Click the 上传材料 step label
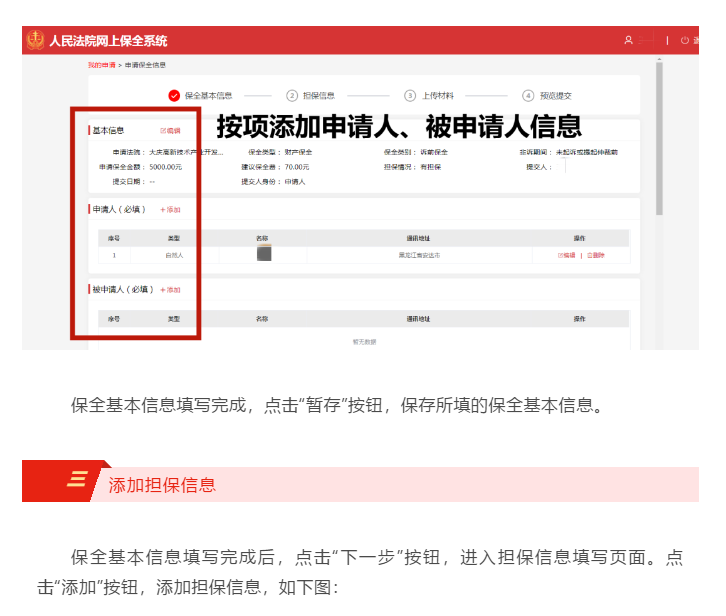 coord(437,96)
